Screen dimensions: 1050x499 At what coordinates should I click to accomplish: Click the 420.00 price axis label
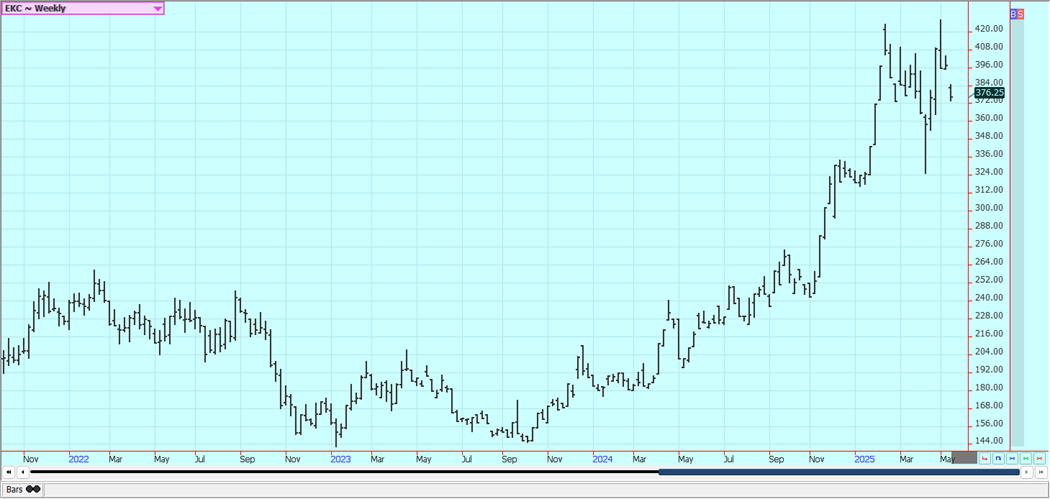[988, 29]
